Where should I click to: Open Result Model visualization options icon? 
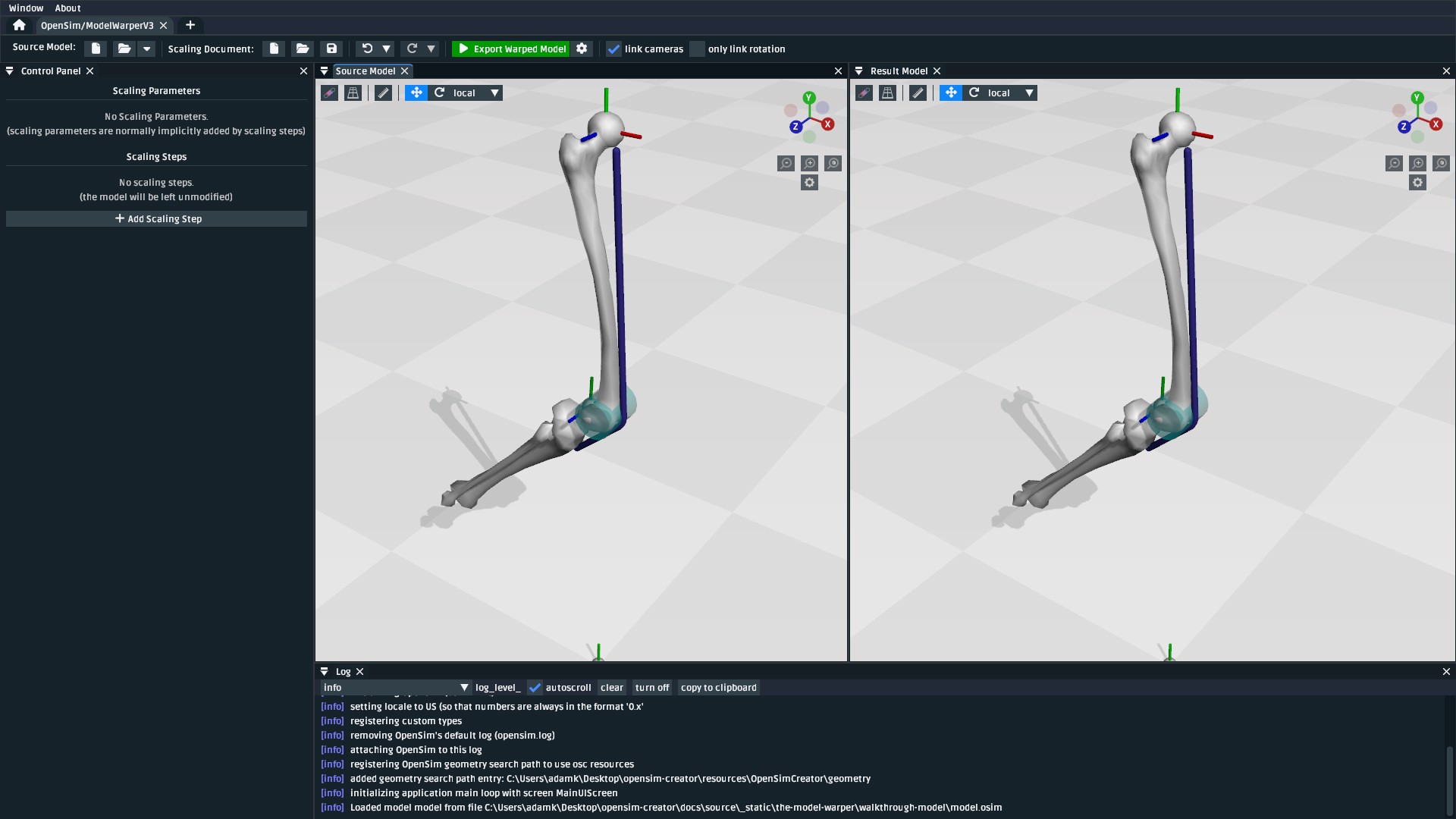pos(864,93)
